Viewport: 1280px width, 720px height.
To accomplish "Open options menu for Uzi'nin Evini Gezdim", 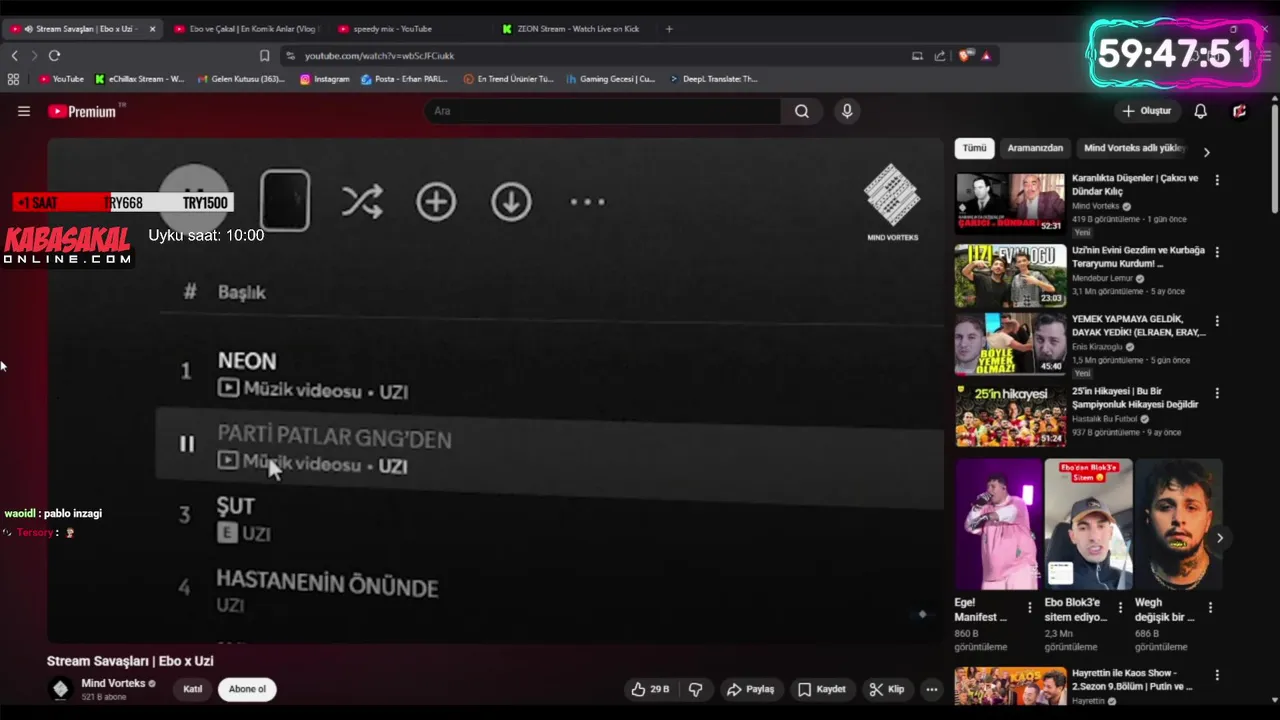I will pos(1217,253).
